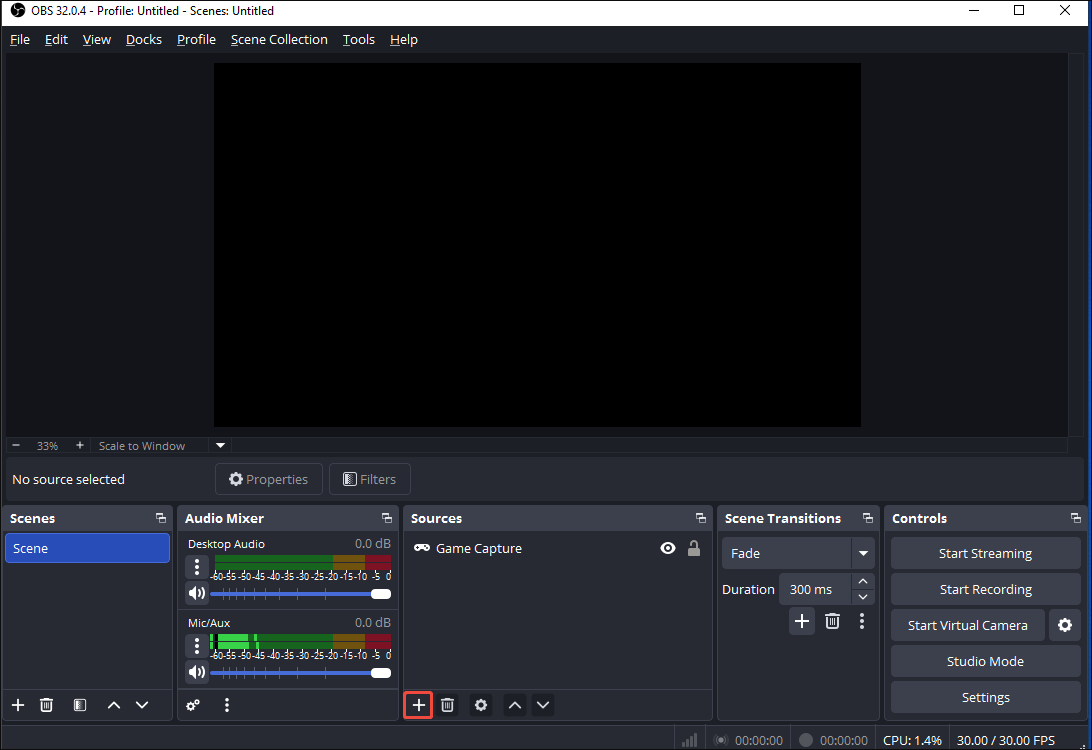Select the Scene in the Scenes list
1092x750 pixels.
pos(87,548)
